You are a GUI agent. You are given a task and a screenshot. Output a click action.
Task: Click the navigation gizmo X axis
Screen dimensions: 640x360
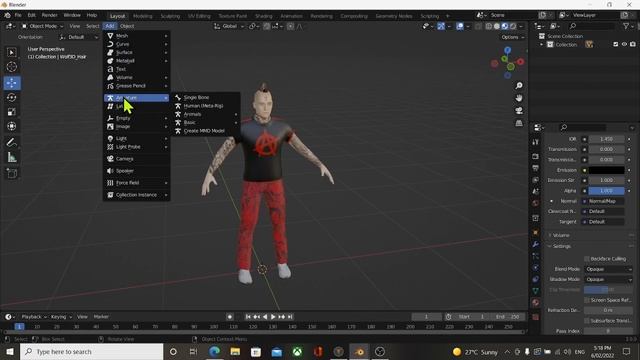click(520, 62)
